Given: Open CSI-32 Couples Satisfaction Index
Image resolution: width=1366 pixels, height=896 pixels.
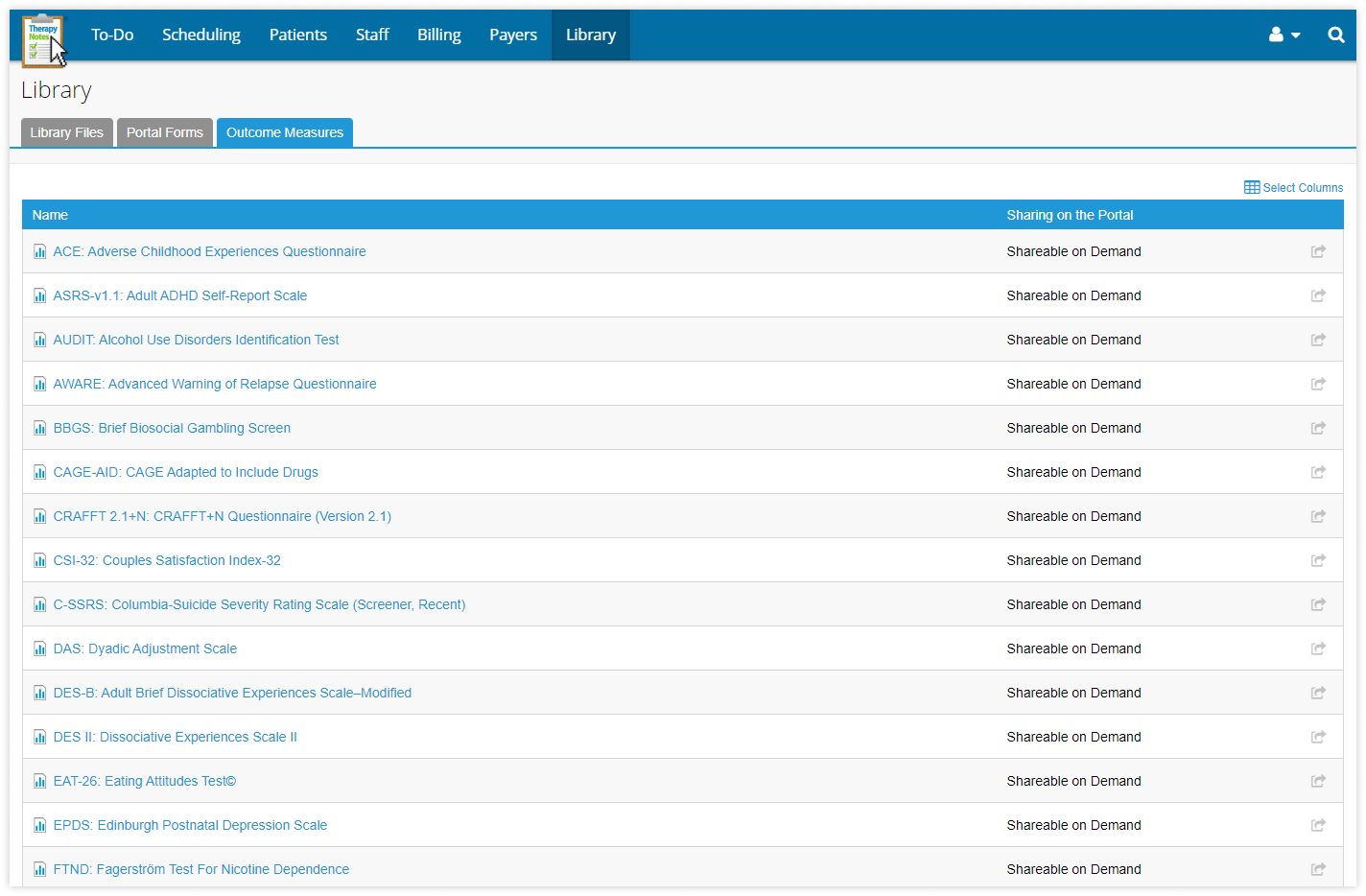Looking at the screenshot, I should point(167,560).
